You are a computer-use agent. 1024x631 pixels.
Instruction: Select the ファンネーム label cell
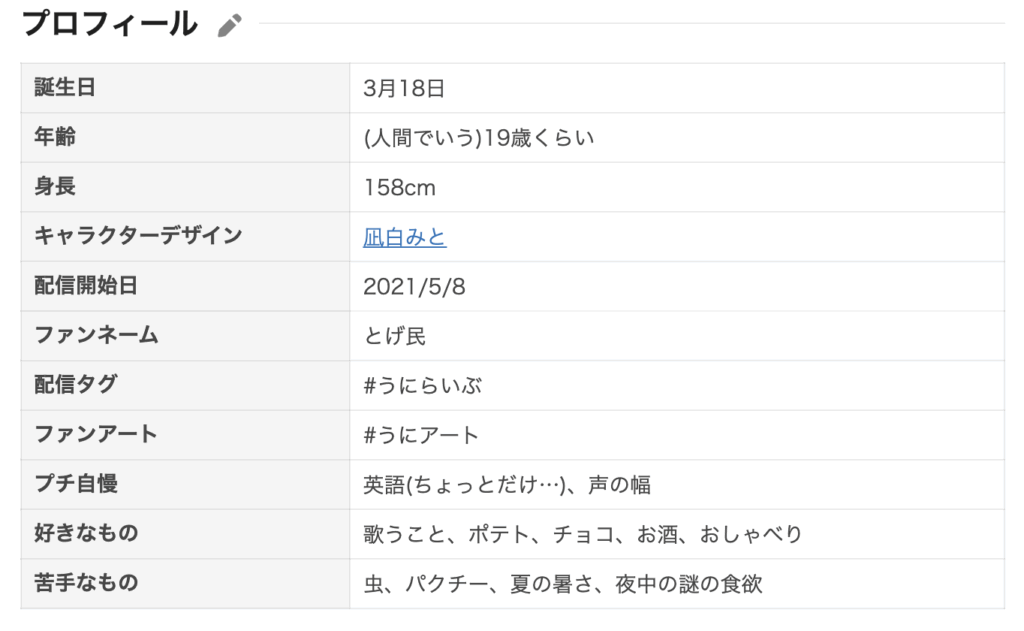pos(96,335)
